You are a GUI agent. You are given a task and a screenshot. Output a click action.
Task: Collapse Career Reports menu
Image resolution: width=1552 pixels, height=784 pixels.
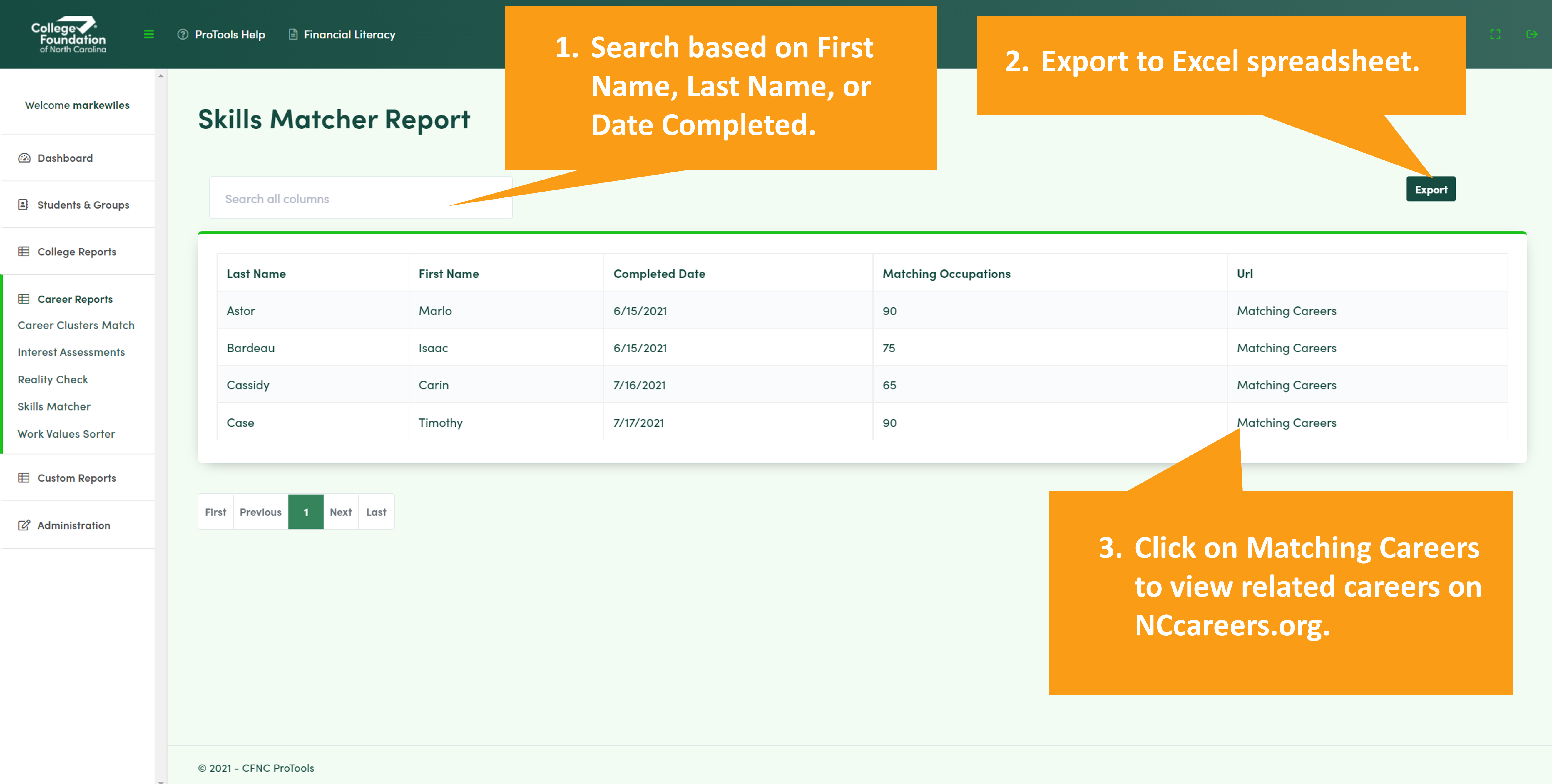75,299
